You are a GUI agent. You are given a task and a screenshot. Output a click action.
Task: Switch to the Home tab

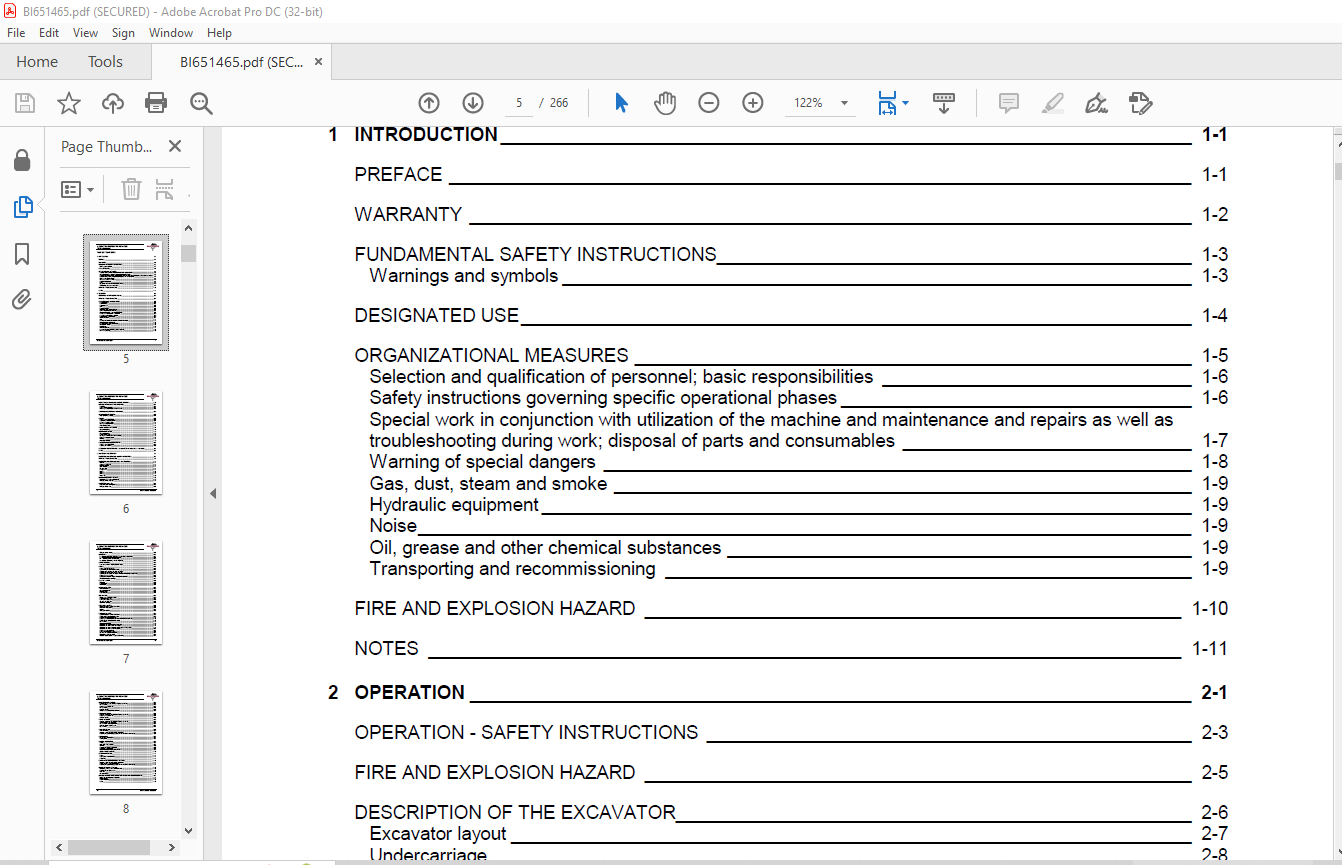point(37,62)
